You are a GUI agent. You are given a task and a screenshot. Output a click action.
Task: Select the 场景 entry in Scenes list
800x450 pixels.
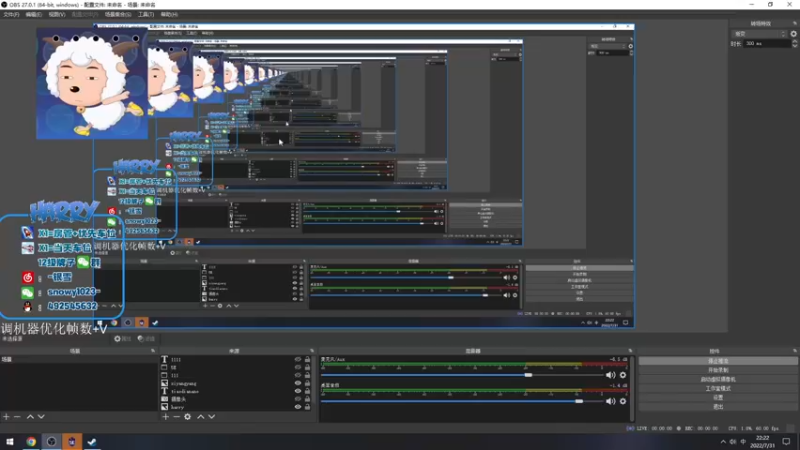(79, 360)
